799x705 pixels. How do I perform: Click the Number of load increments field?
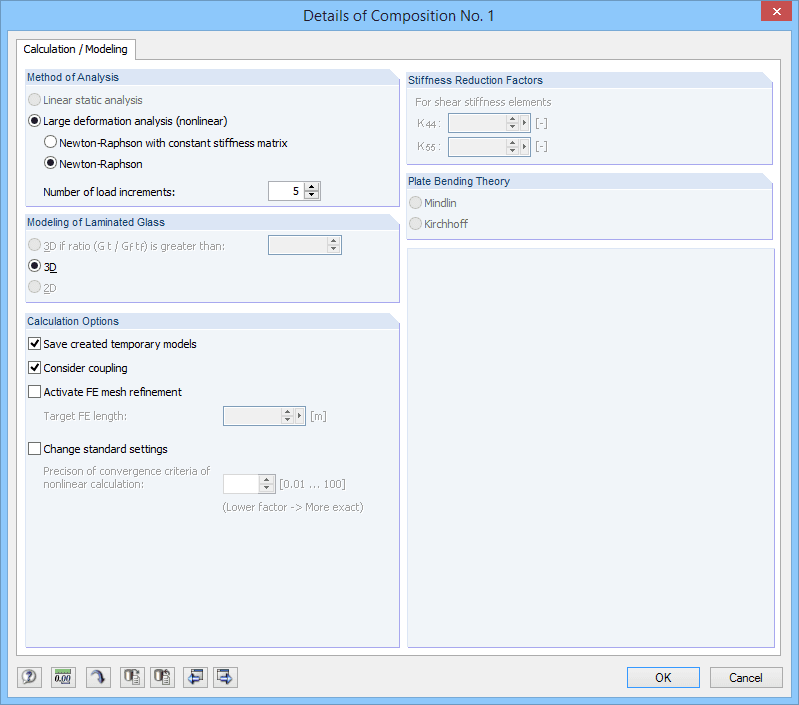coord(286,191)
